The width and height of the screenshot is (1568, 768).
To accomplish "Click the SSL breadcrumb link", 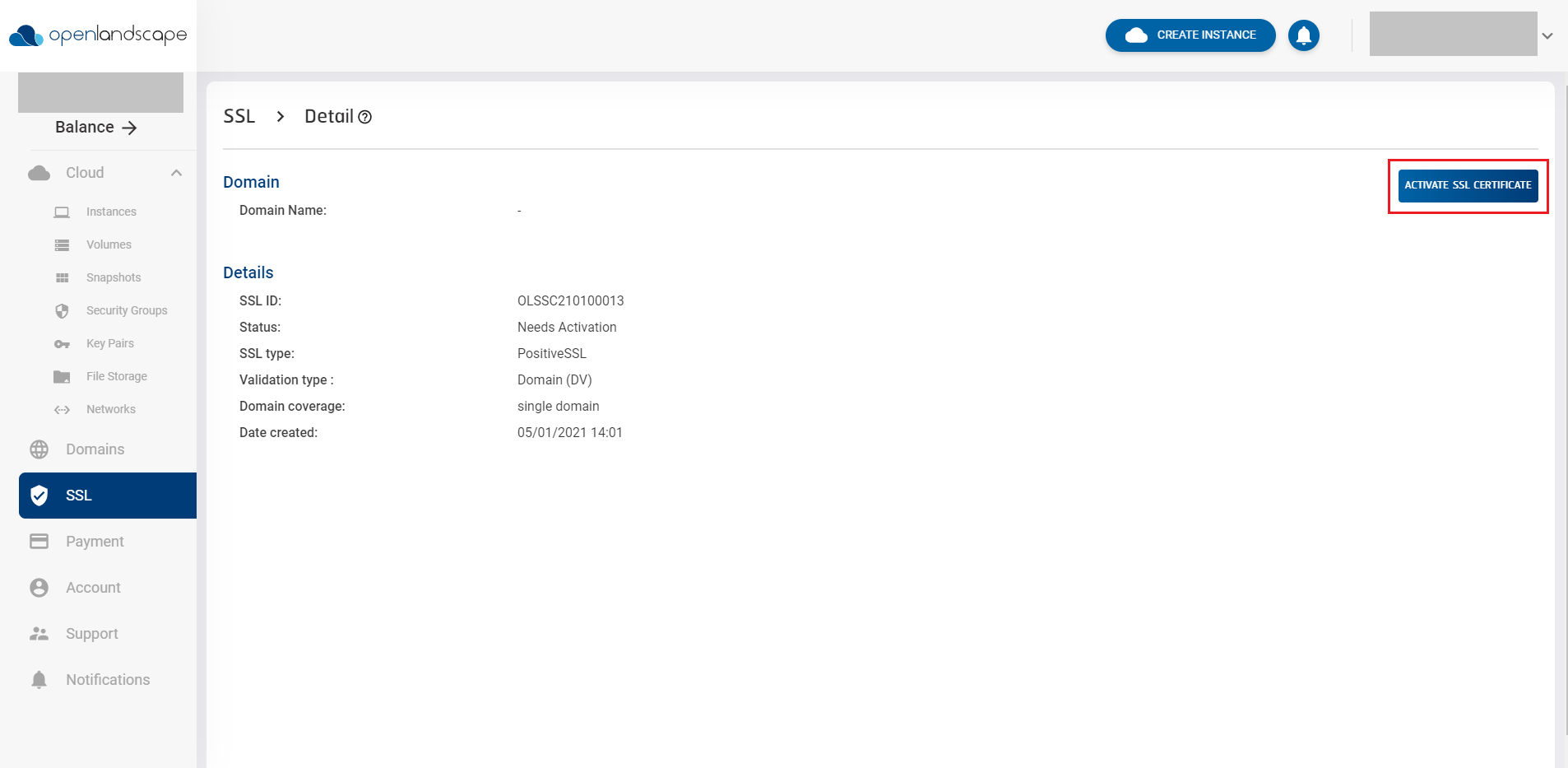I will tap(239, 116).
